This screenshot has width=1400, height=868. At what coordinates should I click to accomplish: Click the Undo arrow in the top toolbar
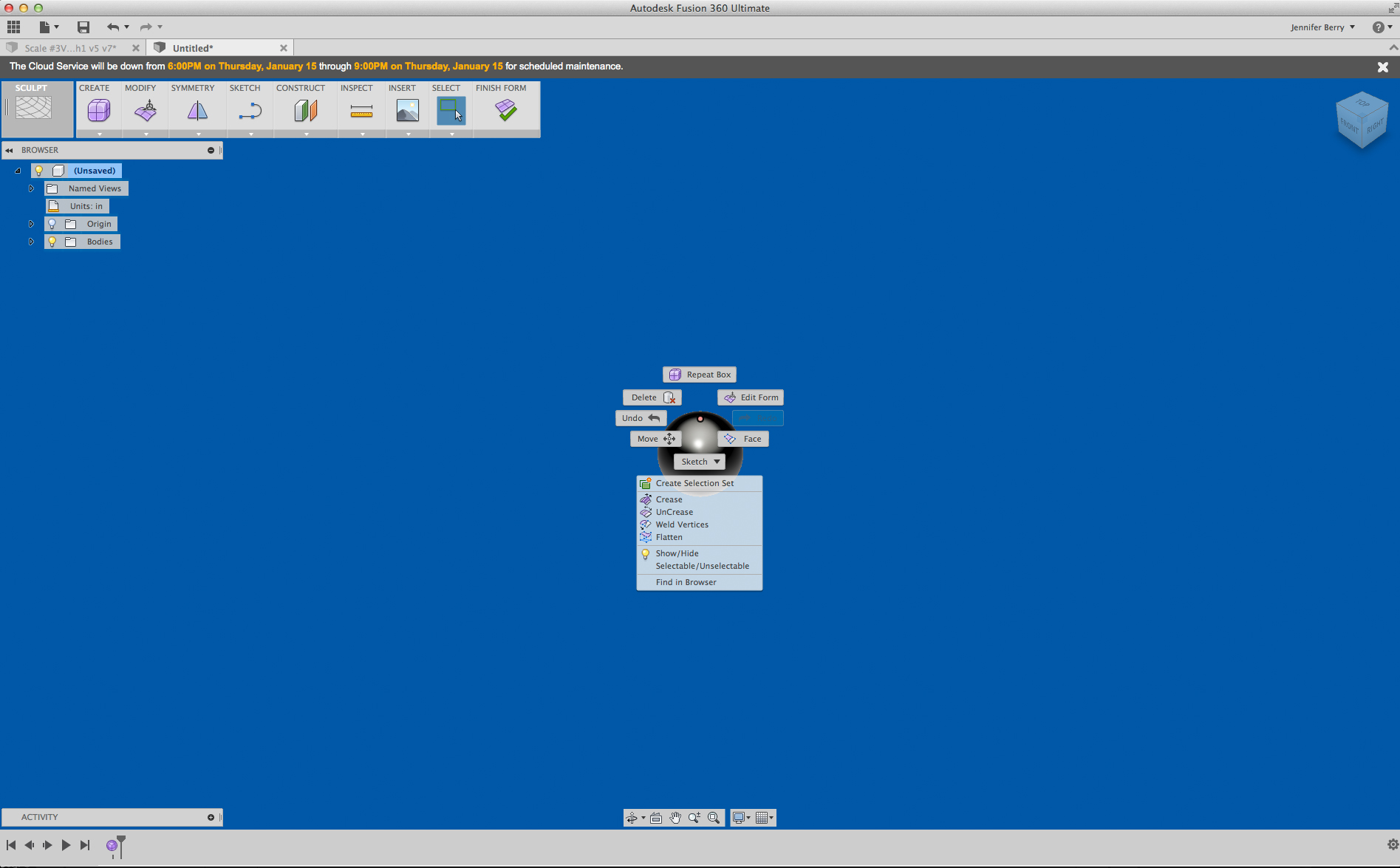pos(113,27)
